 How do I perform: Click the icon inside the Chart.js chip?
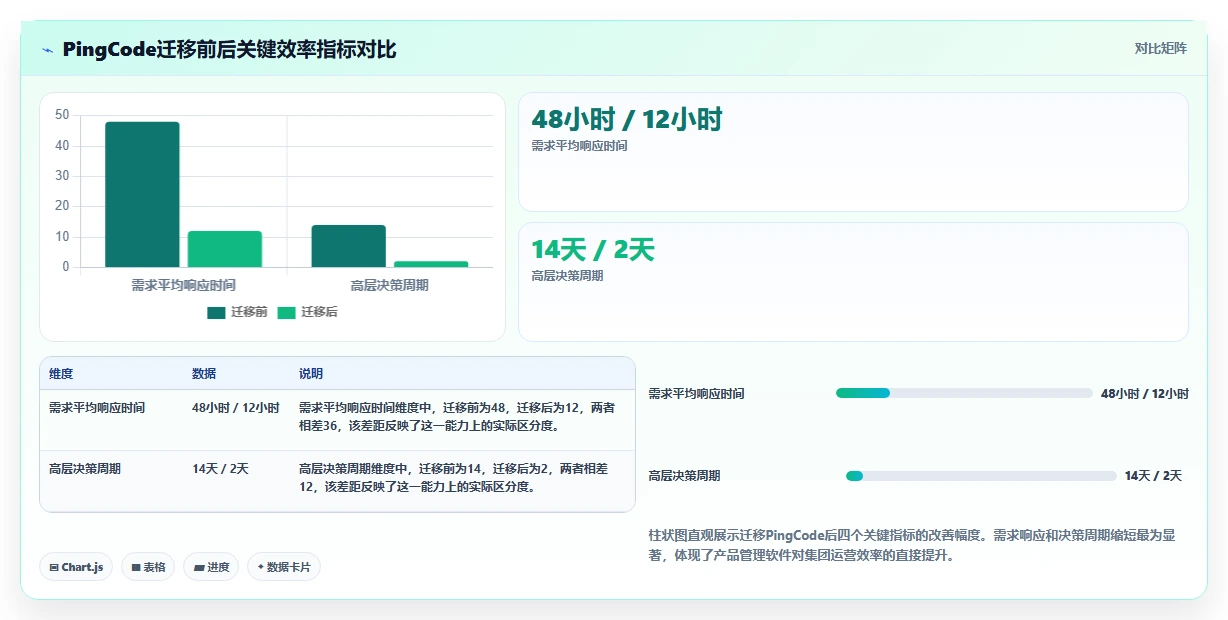[54, 567]
